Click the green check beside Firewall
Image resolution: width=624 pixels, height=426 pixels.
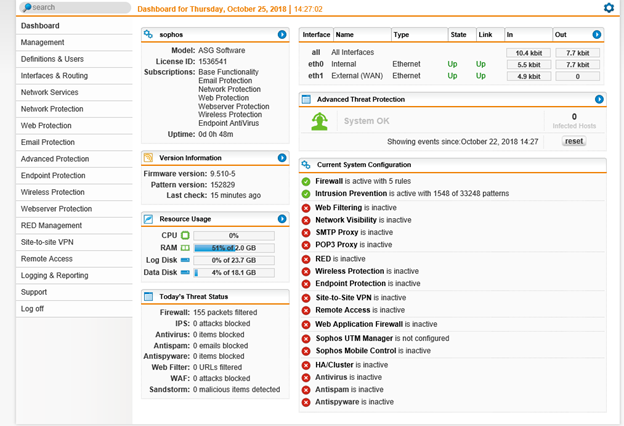coord(306,182)
